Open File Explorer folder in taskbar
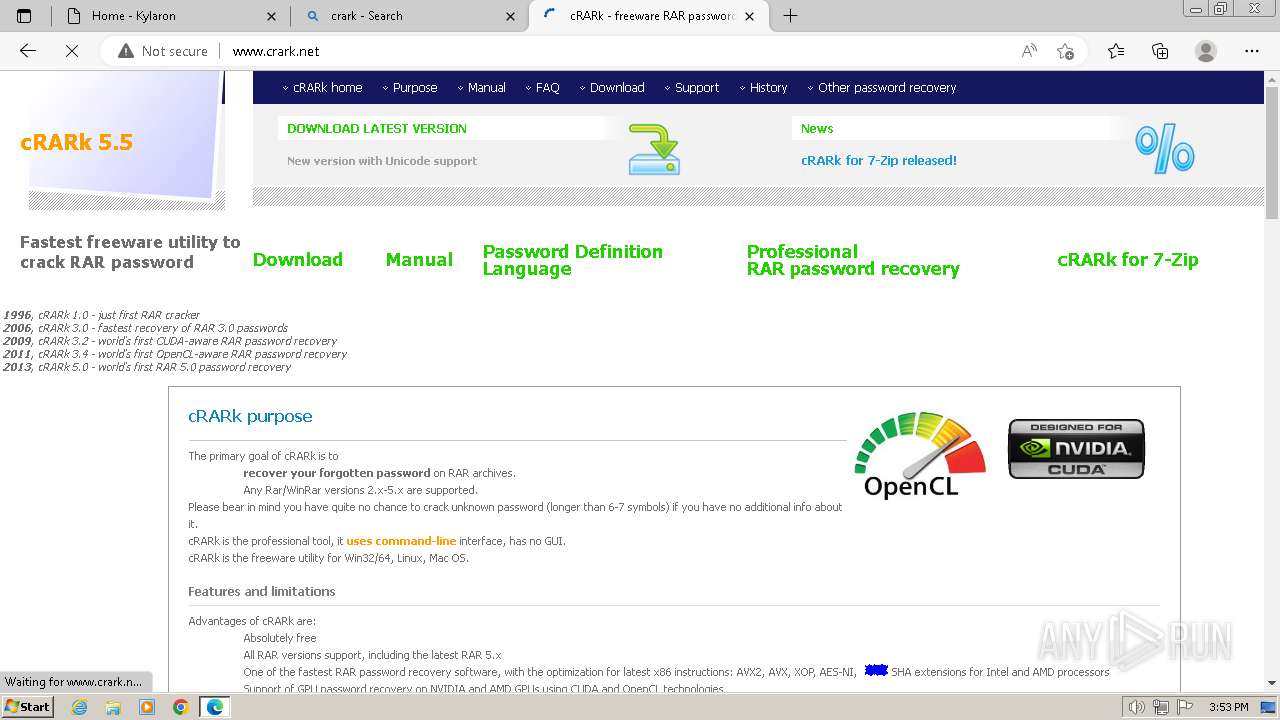 coord(113,707)
